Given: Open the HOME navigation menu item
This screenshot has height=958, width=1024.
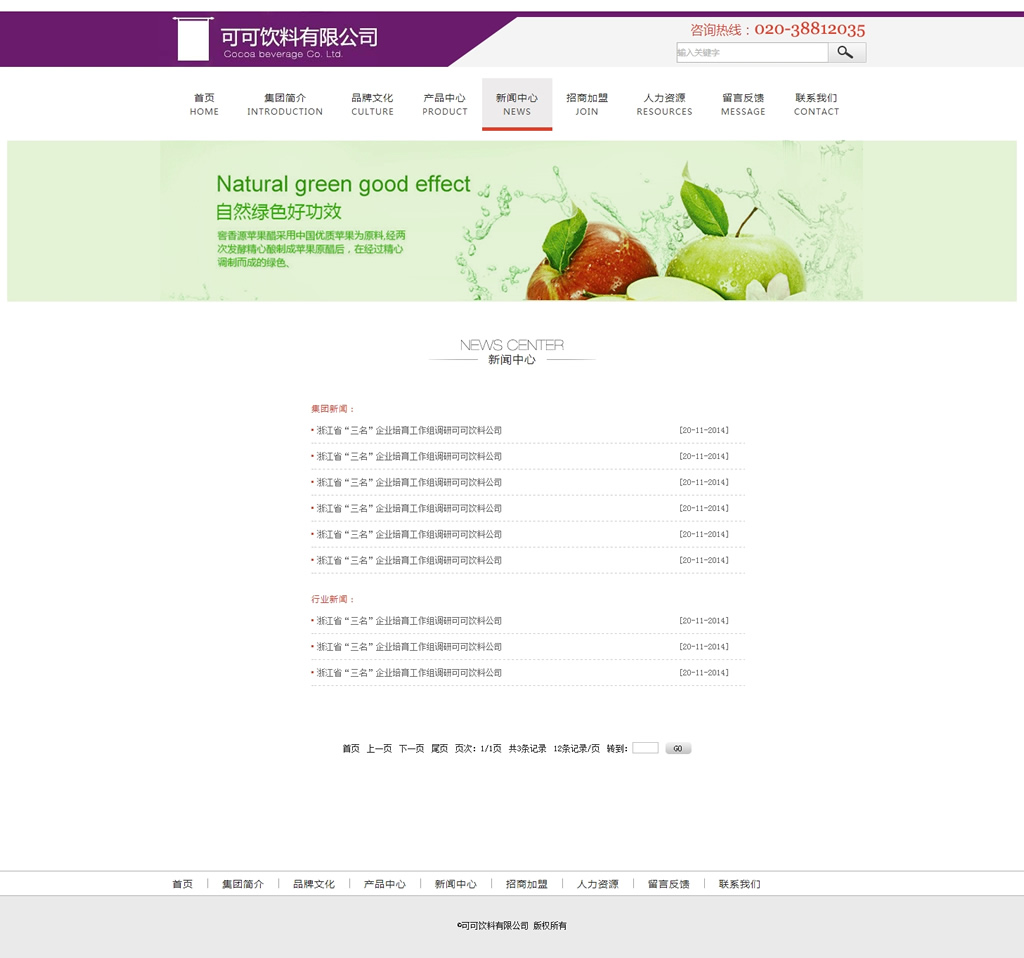Looking at the screenshot, I should pyautogui.click(x=204, y=104).
